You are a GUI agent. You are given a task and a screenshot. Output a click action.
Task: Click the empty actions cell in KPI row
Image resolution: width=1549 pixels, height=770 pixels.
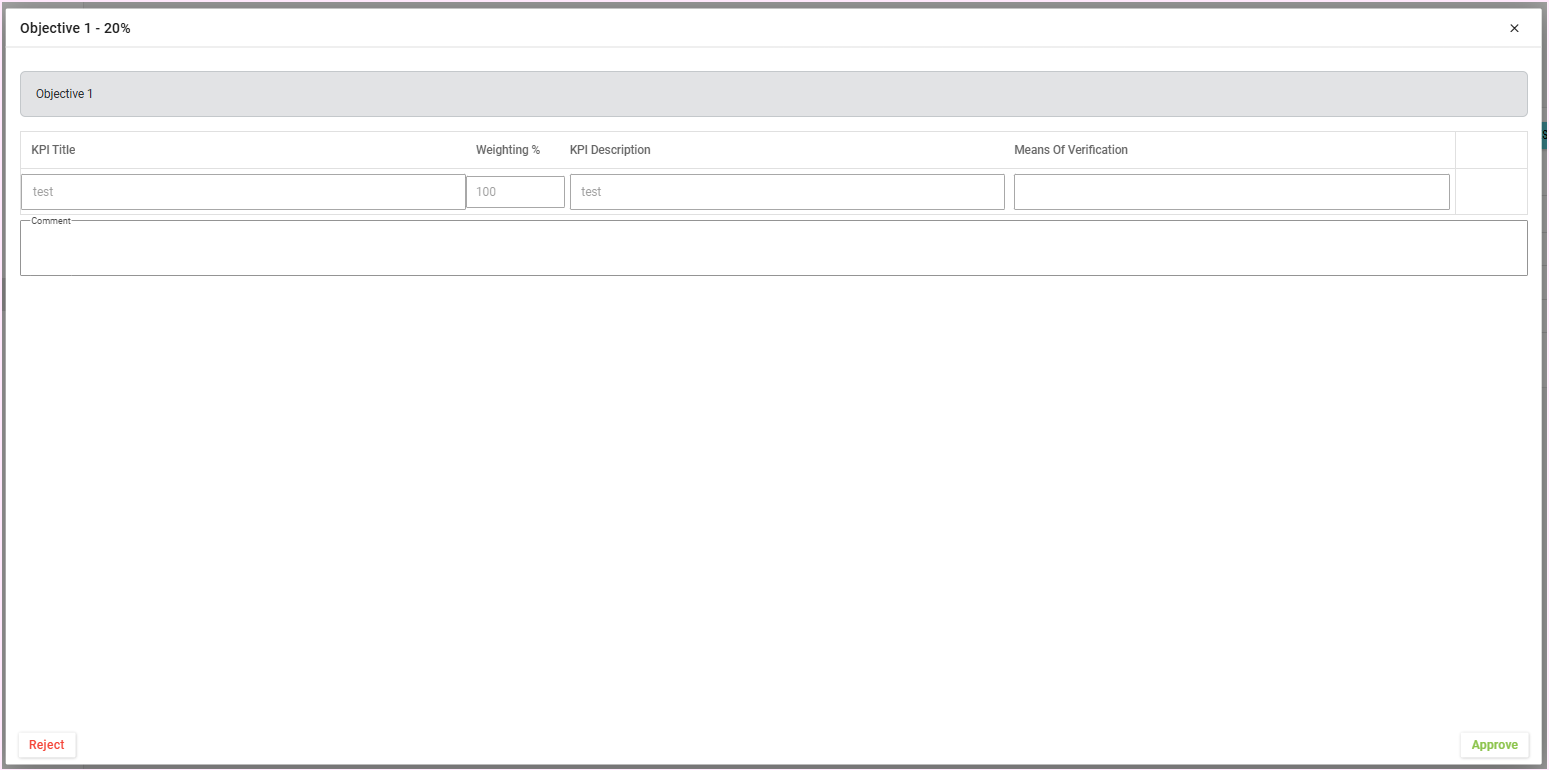coord(1491,192)
